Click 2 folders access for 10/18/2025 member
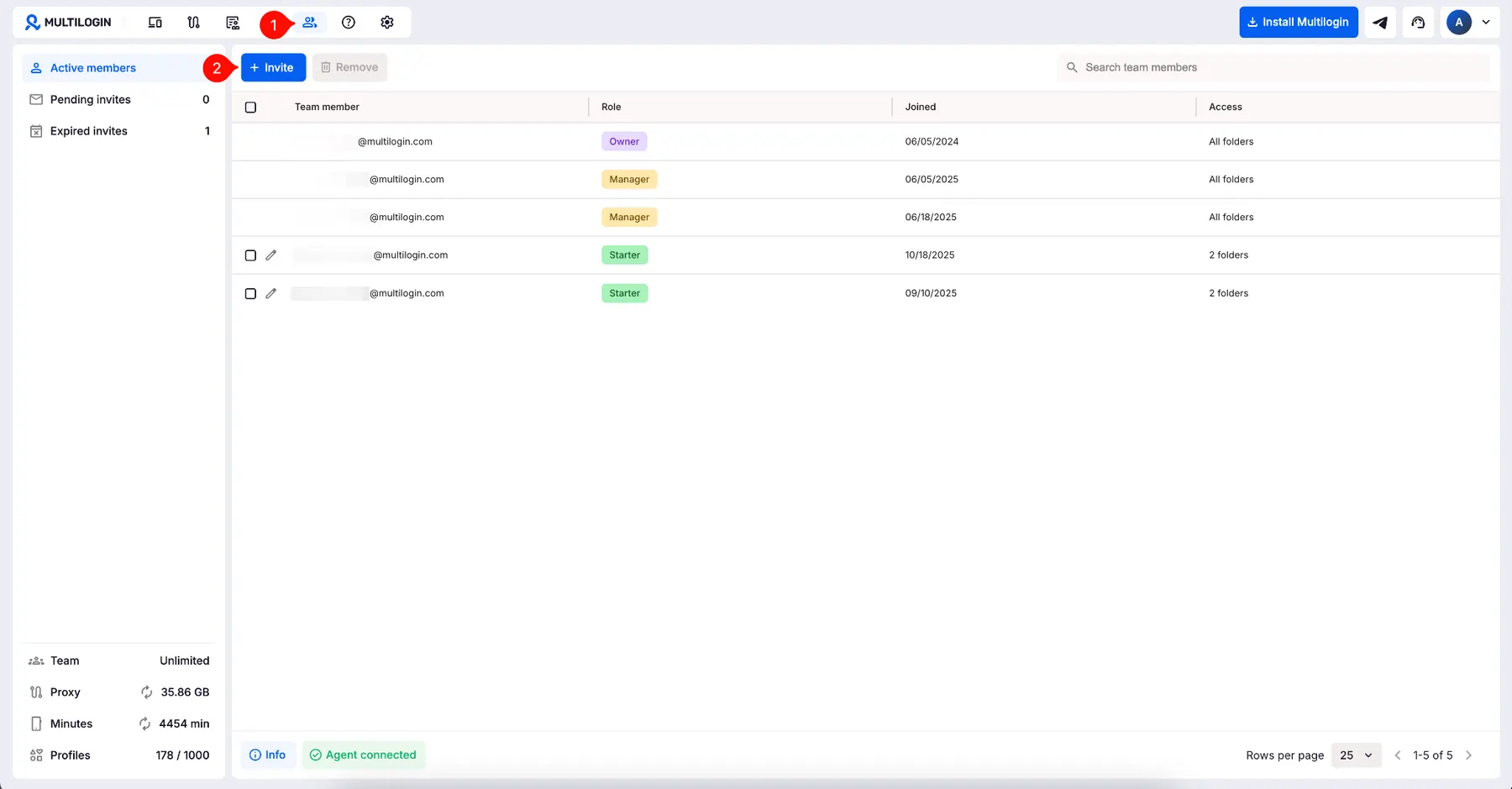Viewport: 1512px width, 789px height. [x=1228, y=255]
